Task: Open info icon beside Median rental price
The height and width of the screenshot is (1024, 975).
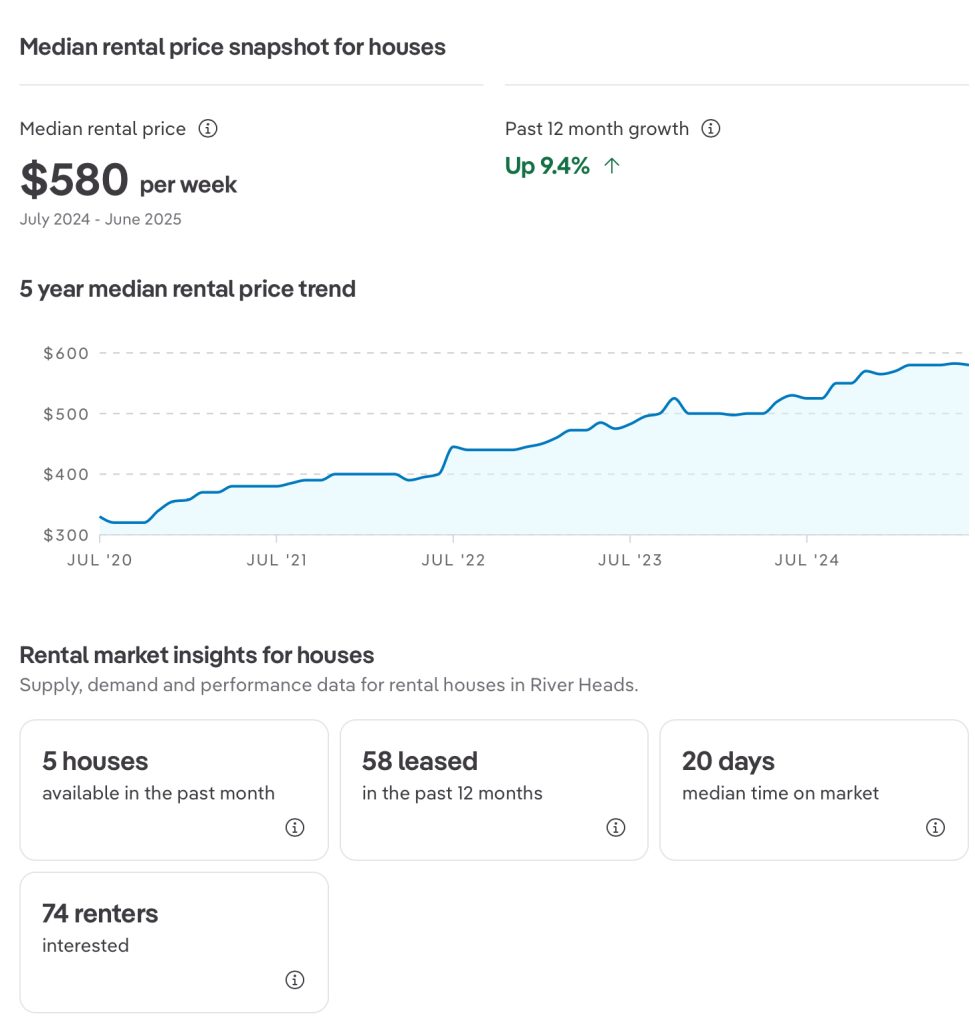Action: [x=208, y=129]
